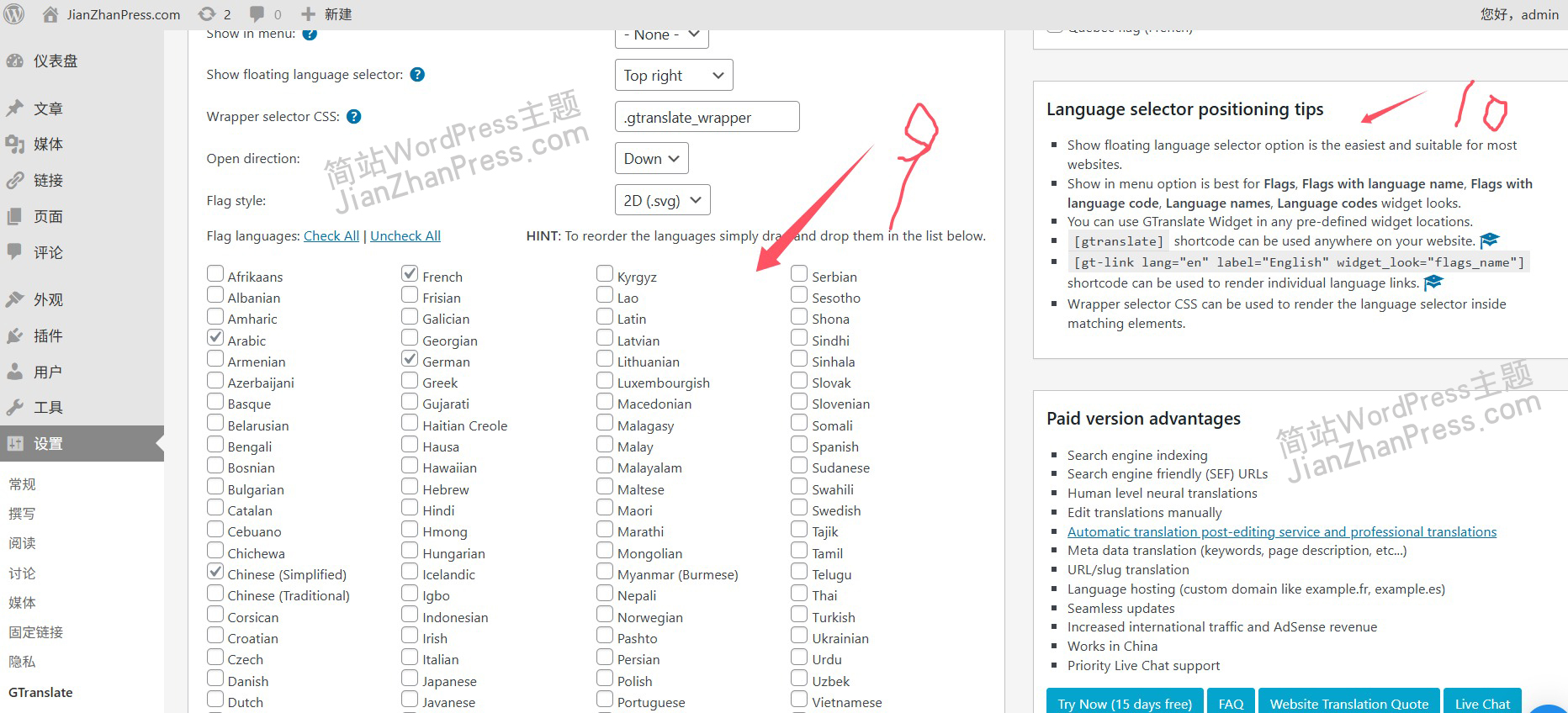Image resolution: width=1568 pixels, height=713 pixels.
Task: Check the Dutch checkbox
Action: coord(215,700)
